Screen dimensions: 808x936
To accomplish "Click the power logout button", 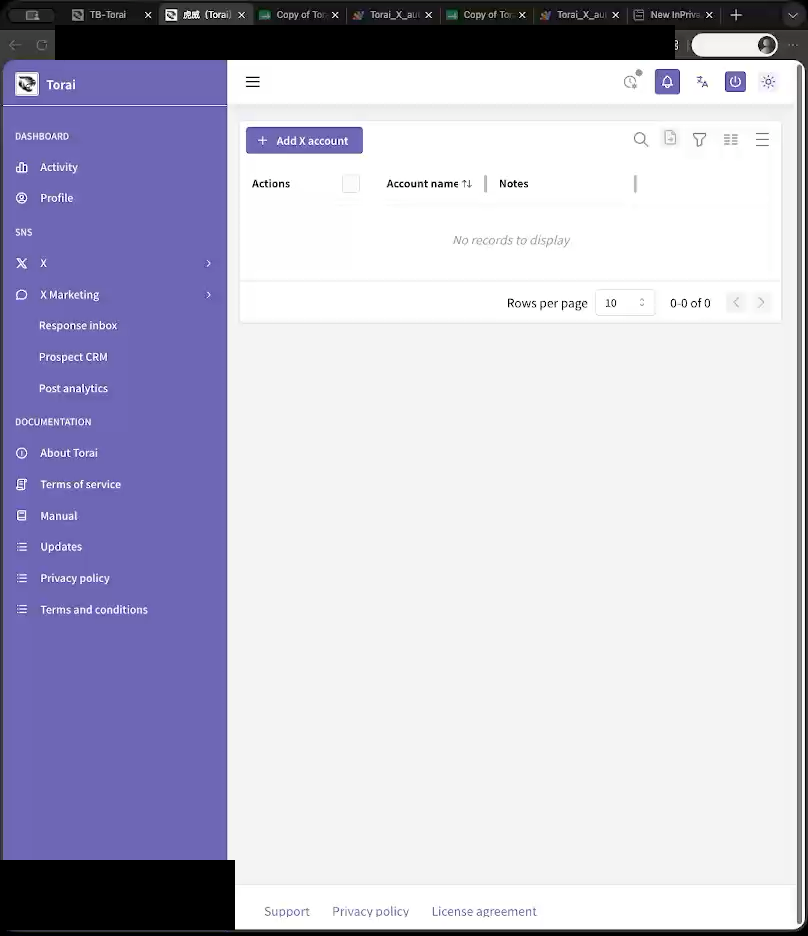I will (735, 81).
